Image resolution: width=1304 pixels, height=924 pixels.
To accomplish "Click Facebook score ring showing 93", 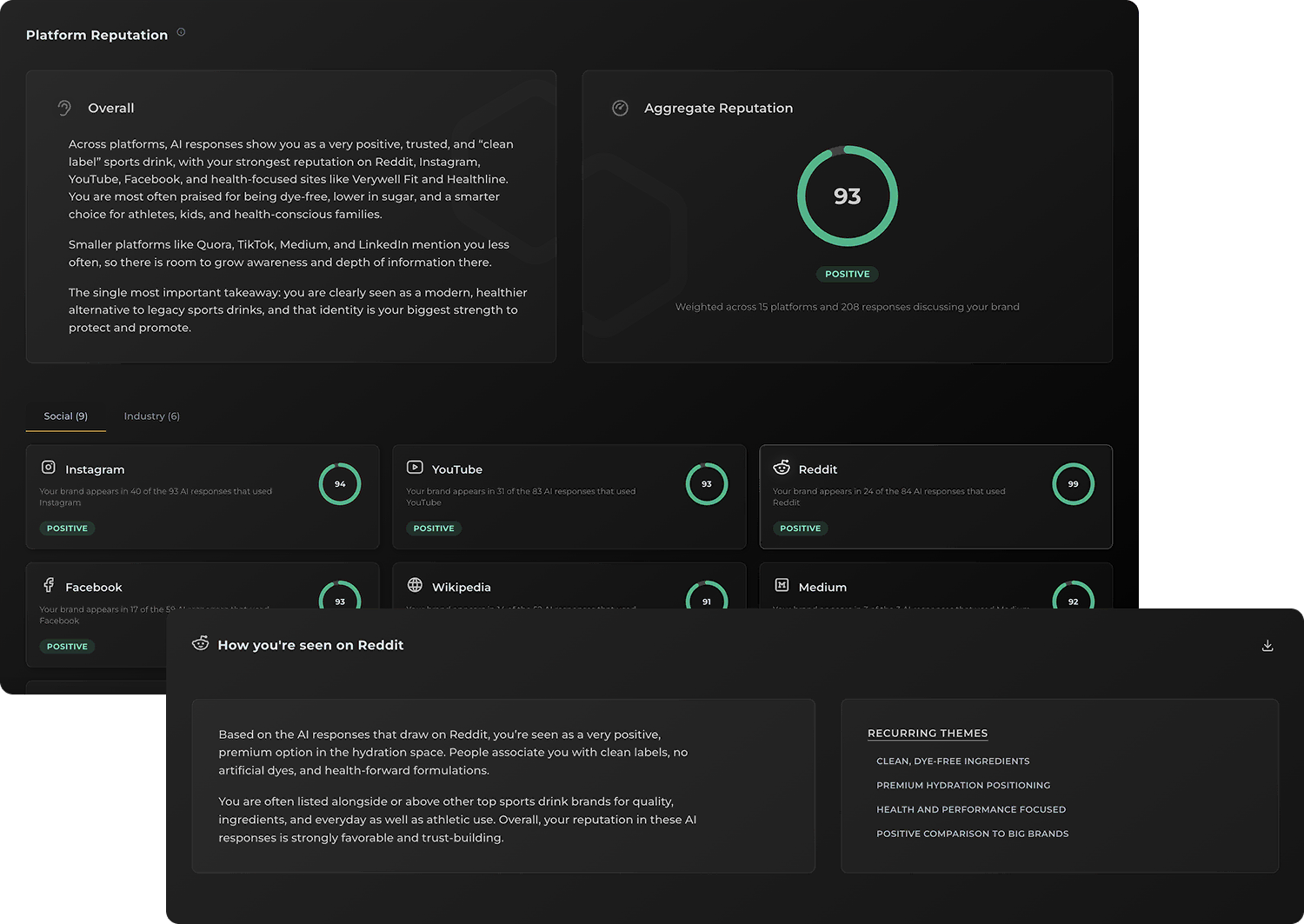I will pyautogui.click(x=340, y=595).
